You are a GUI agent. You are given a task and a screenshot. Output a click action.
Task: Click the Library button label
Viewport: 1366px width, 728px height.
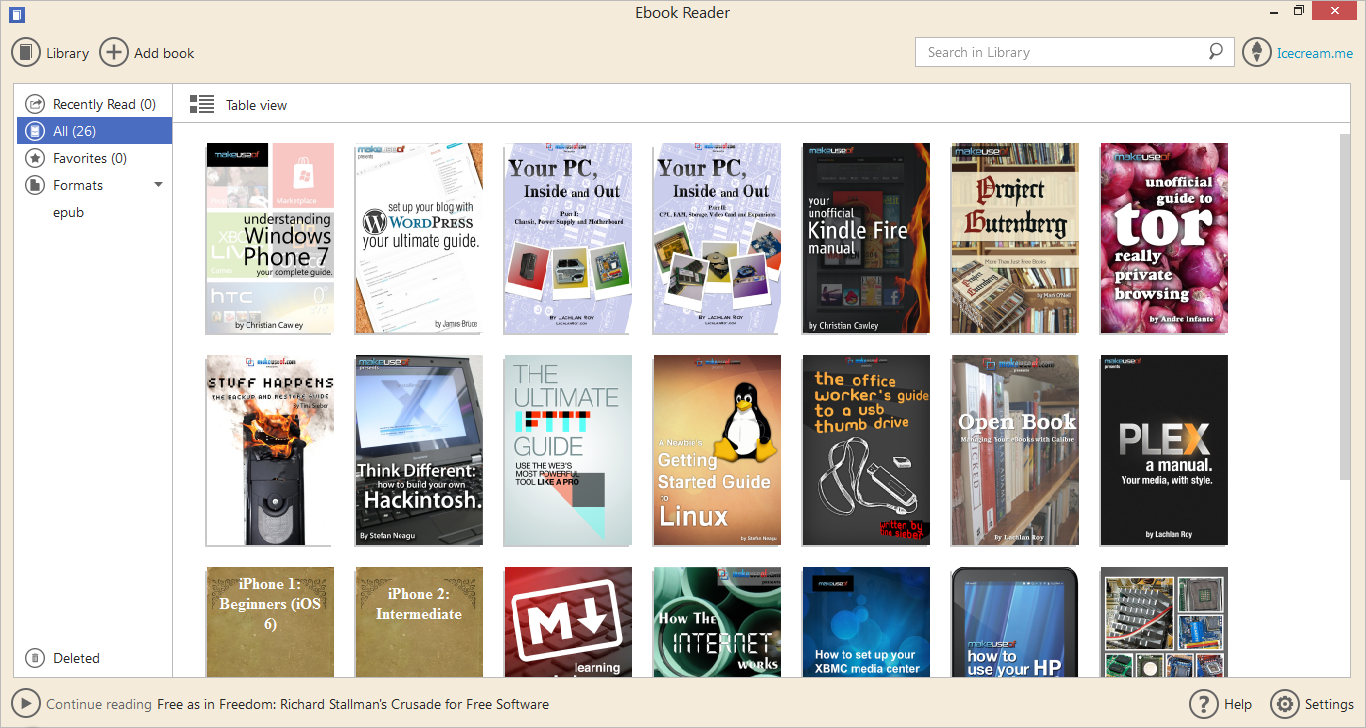[67, 53]
